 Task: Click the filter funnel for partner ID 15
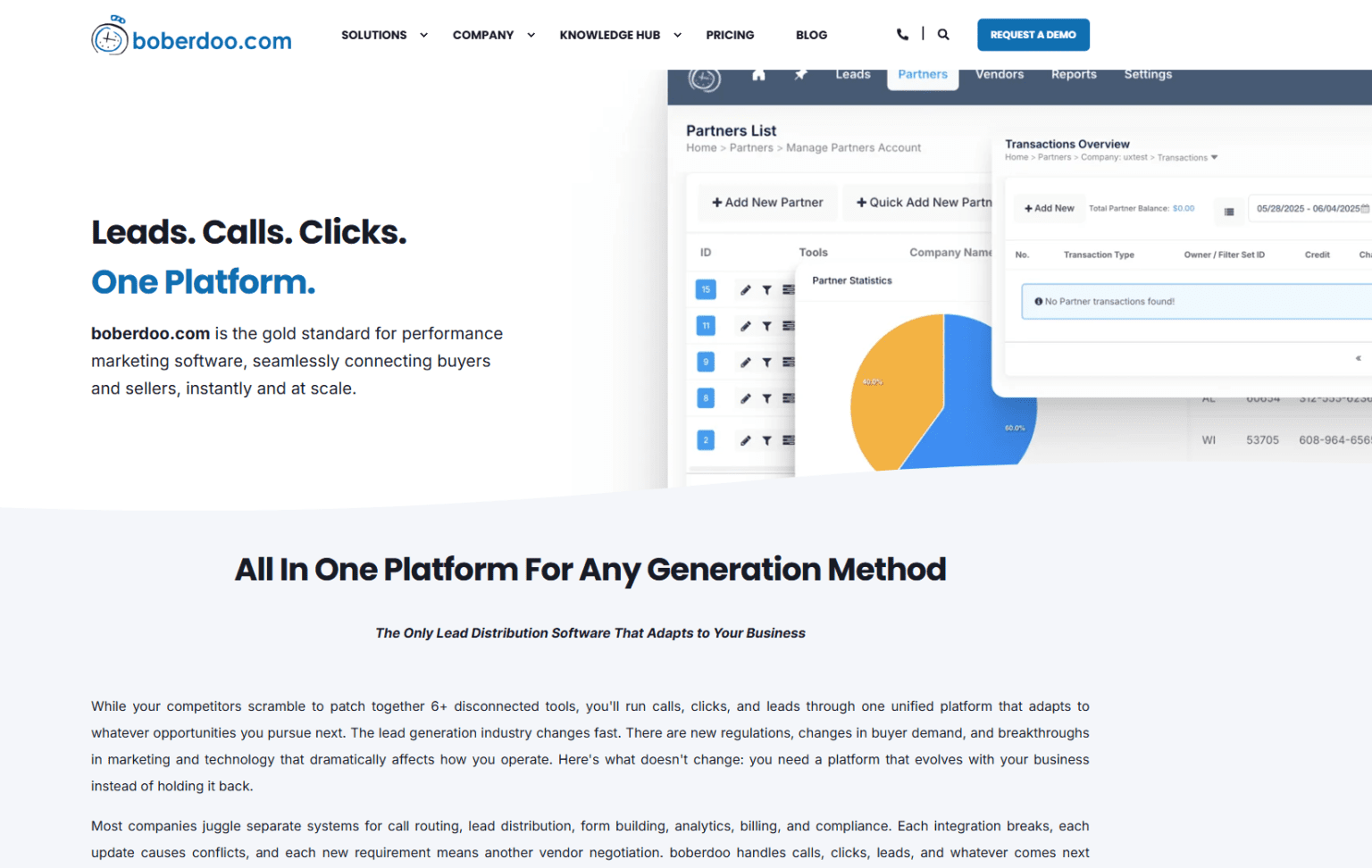766,290
